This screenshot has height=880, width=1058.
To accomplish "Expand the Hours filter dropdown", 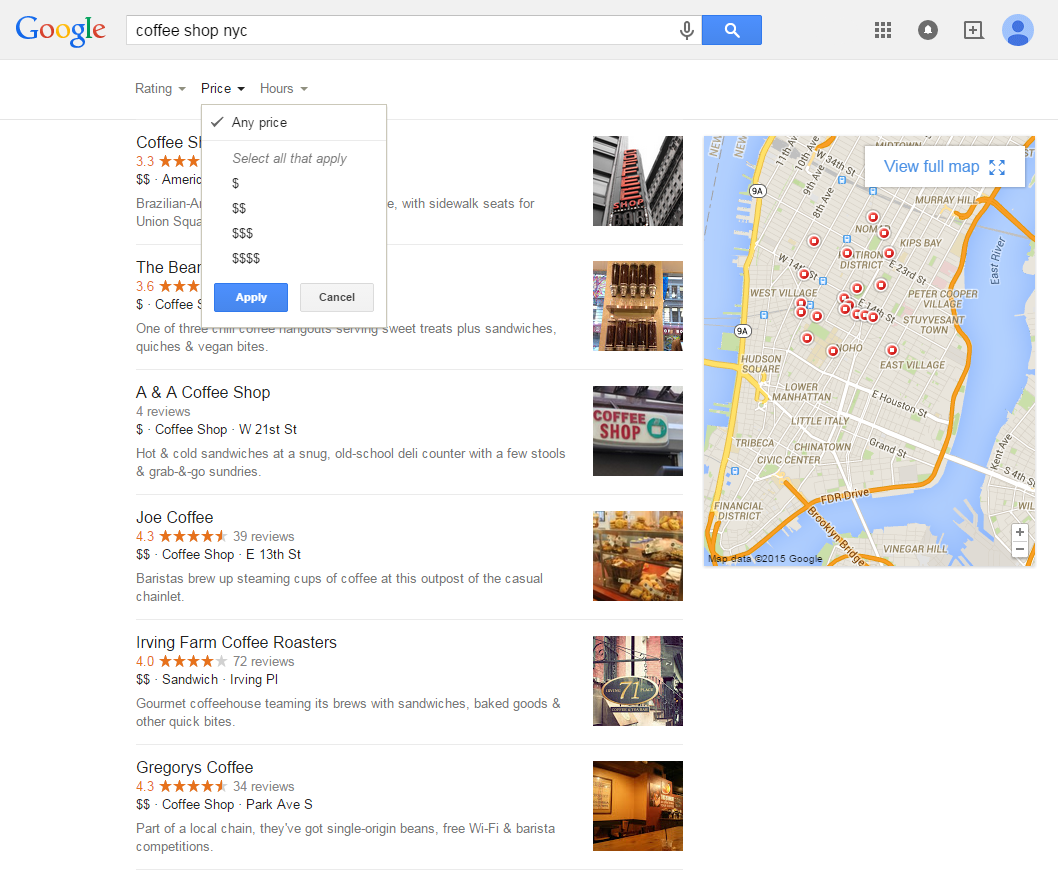I will point(283,88).
